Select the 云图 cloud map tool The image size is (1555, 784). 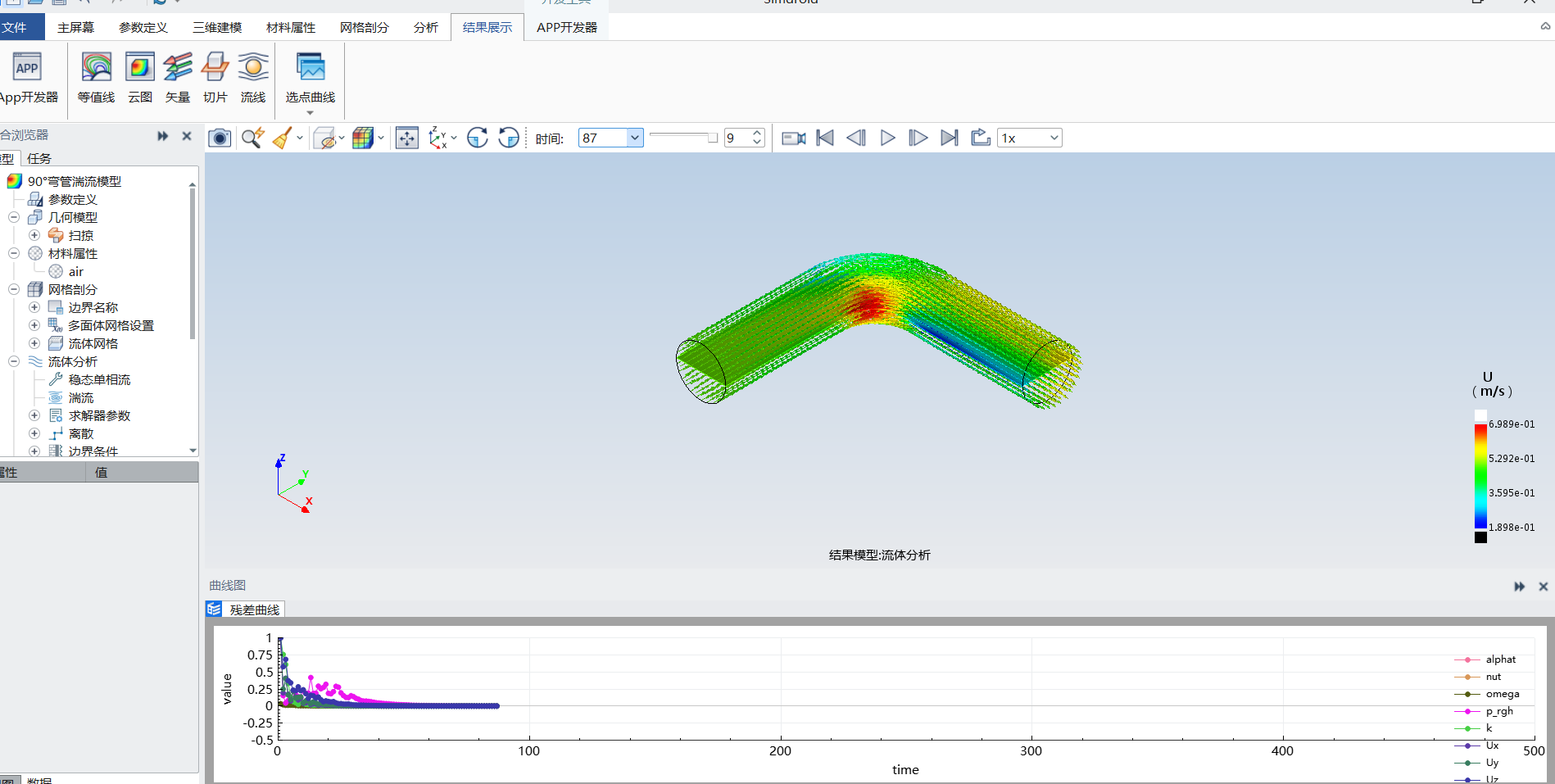[x=140, y=78]
